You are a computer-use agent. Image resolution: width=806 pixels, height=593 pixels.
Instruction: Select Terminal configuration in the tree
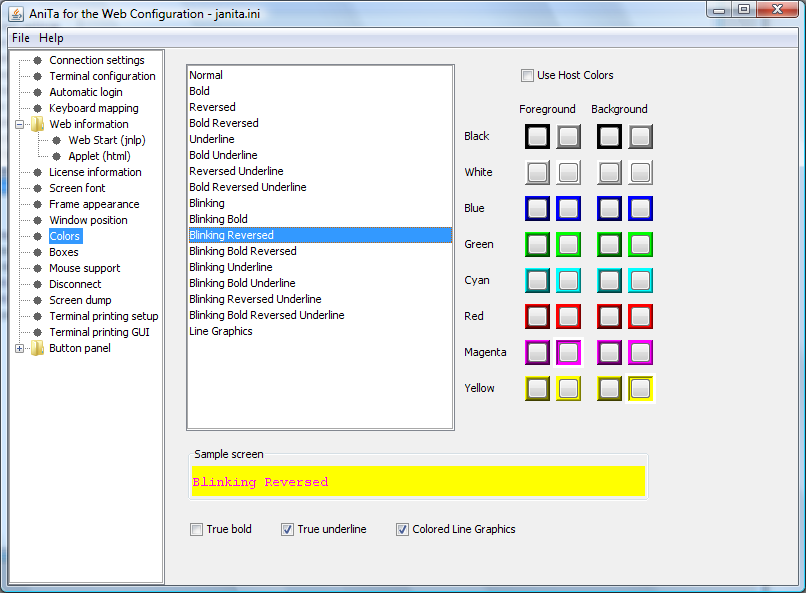tap(102, 76)
